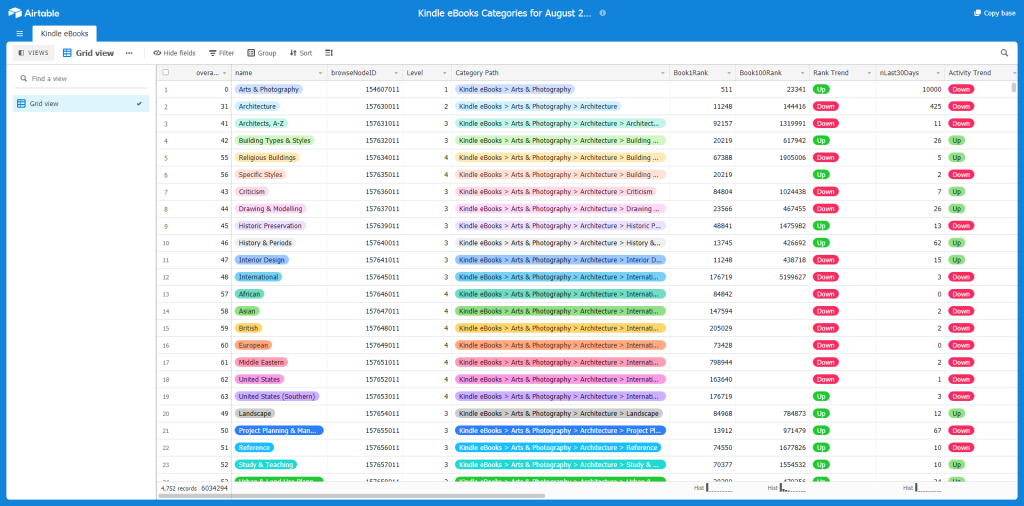
Task: Click Category Path ending in Landscape
Action: click(x=558, y=413)
